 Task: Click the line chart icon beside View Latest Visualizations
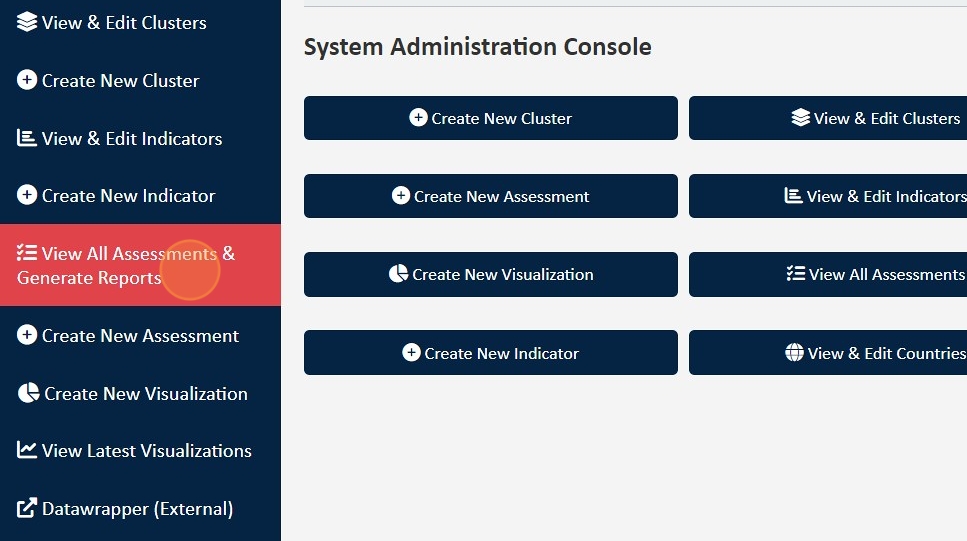point(27,451)
